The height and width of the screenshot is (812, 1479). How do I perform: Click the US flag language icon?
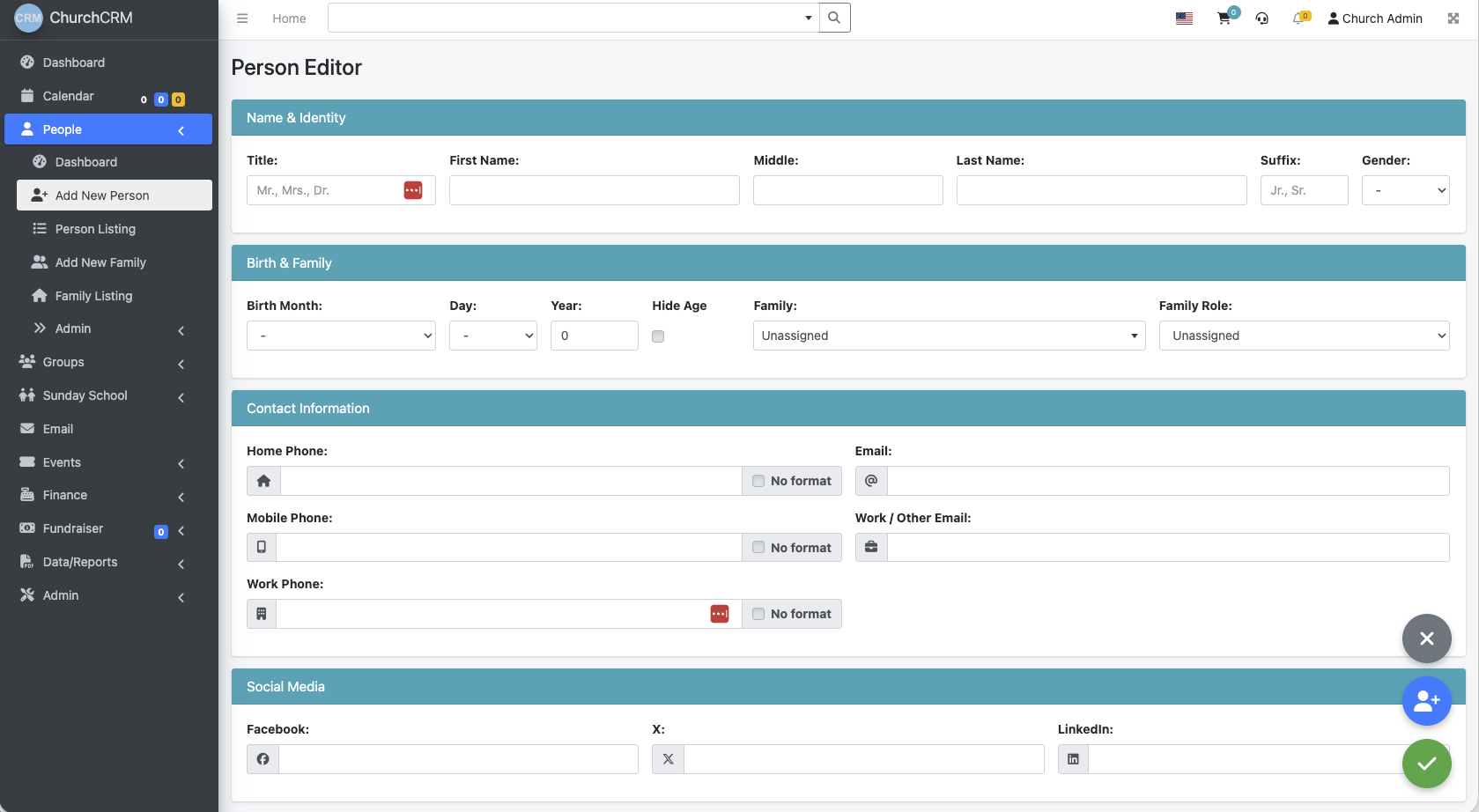coord(1183,18)
